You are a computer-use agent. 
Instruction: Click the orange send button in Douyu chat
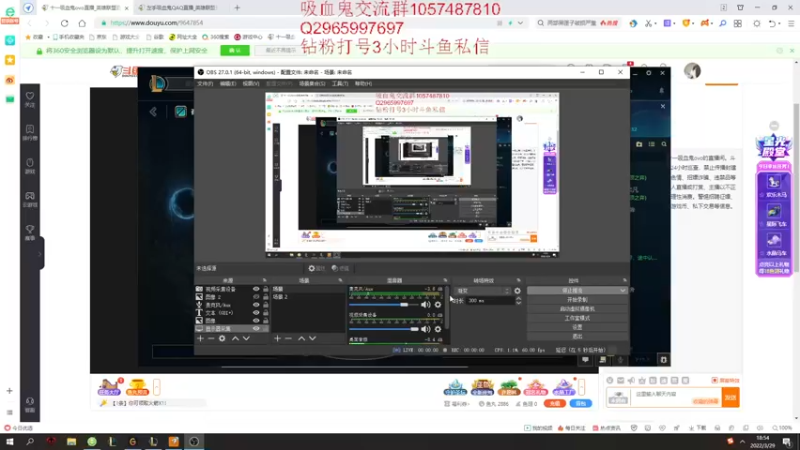point(731,397)
